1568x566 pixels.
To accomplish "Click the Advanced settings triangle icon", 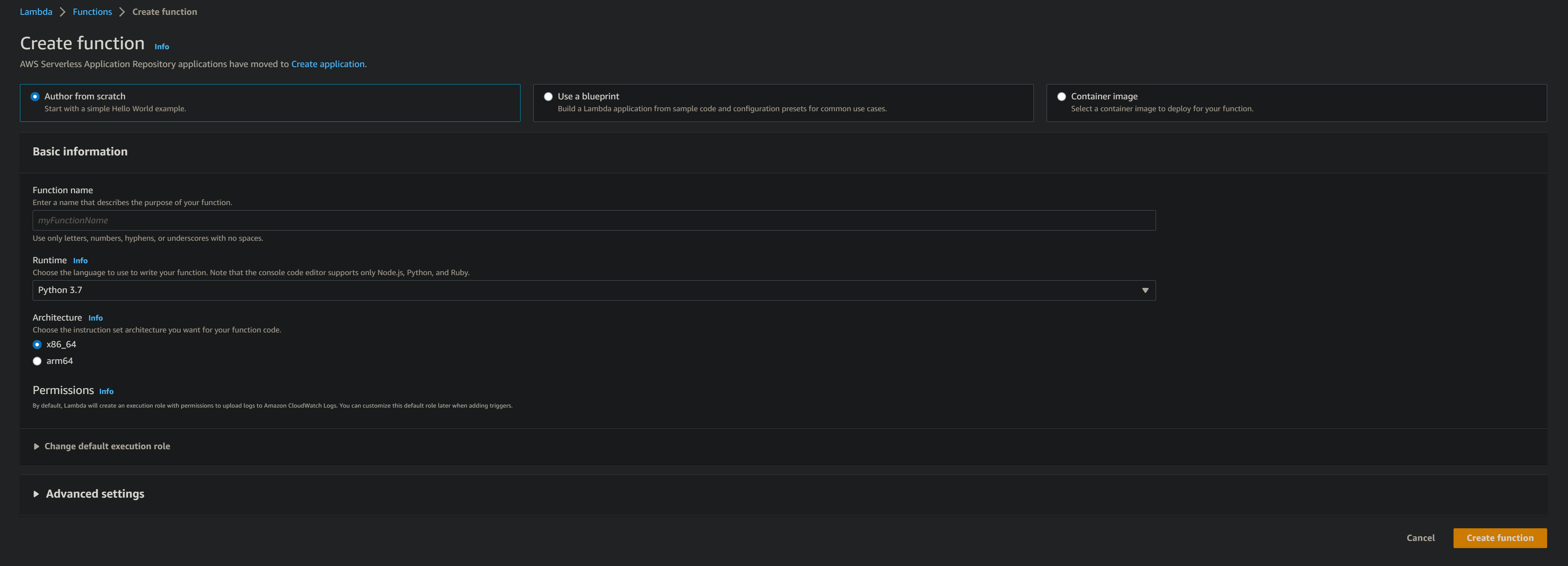I will pyautogui.click(x=36, y=493).
